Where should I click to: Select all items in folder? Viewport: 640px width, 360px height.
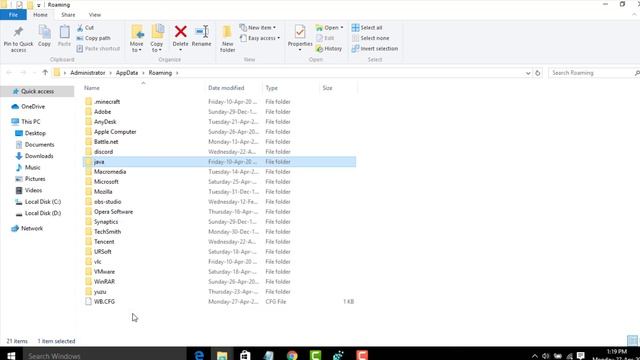367,28
